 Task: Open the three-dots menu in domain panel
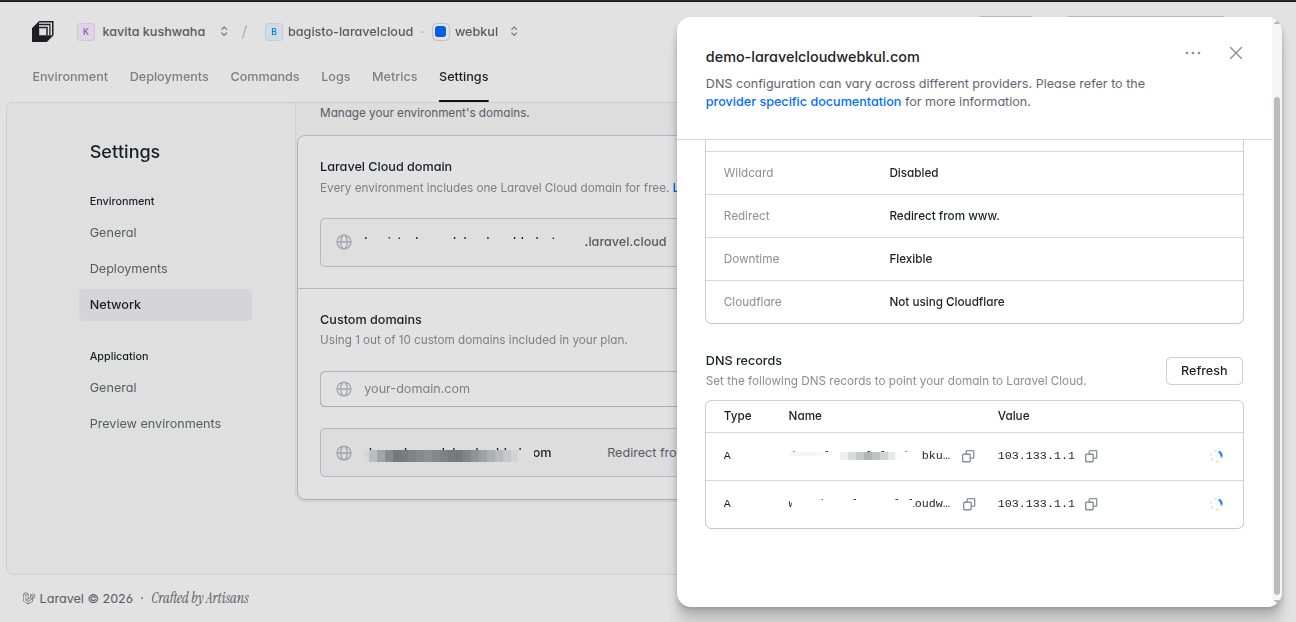(x=1193, y=53)
